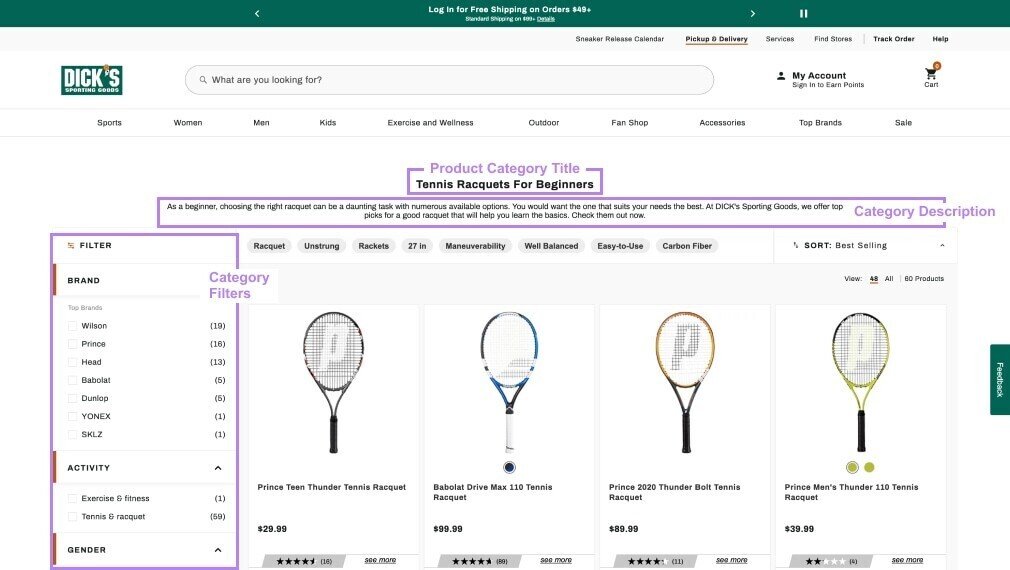Collapse the Gender filter section
Image resolution: width=1010 pixels, height=570 pixels.
click(218, 550)
